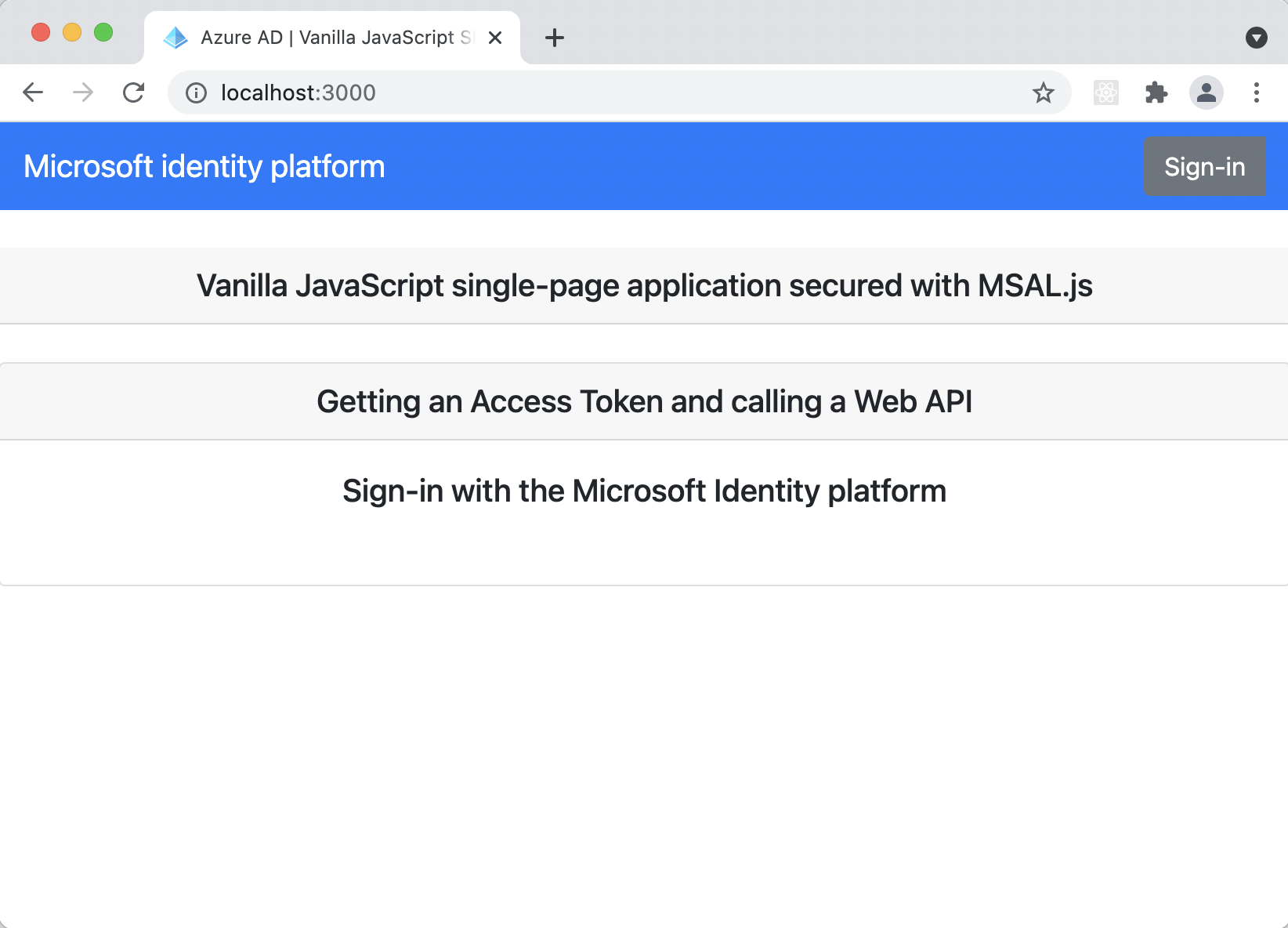Click the browser forward arrow
This screenshot has width=1288, height=928.
[83, 92]
